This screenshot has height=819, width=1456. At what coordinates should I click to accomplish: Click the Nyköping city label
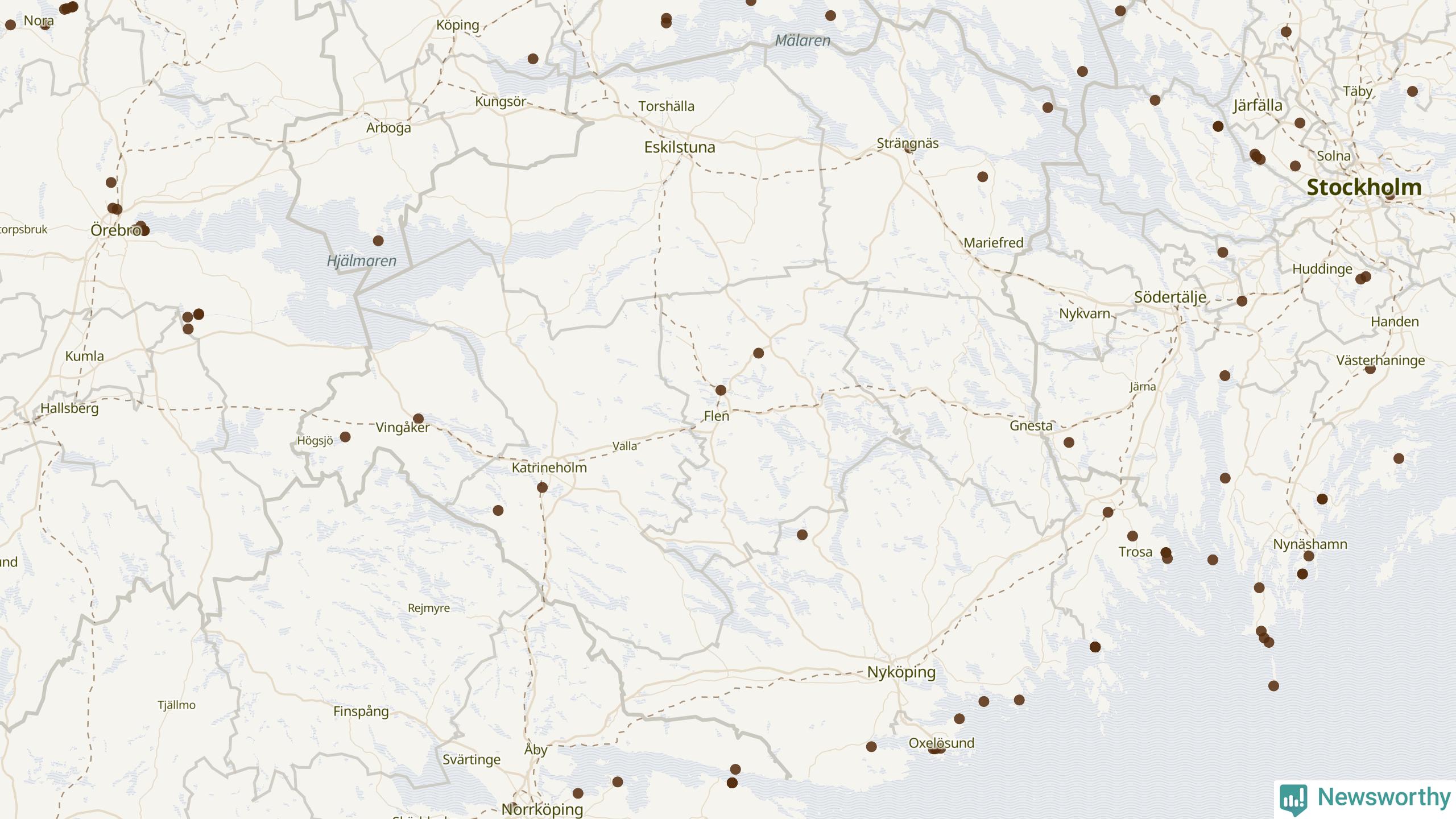901,672
